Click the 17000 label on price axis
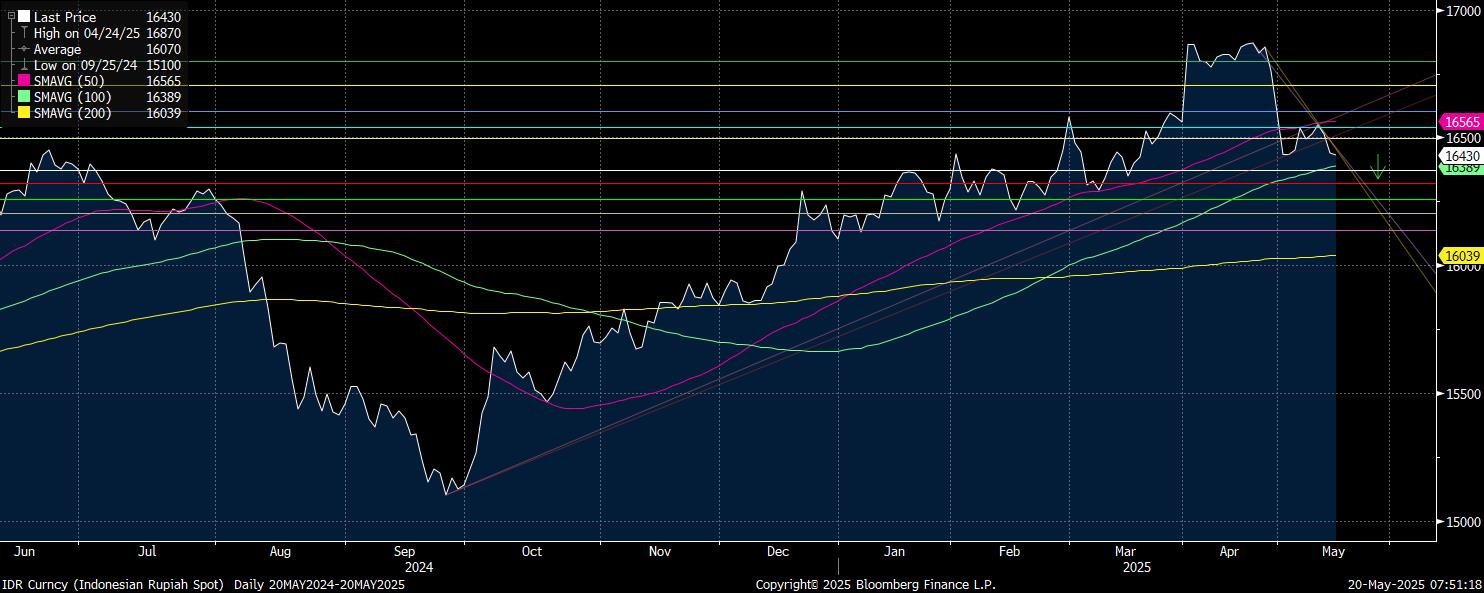This screenshot has height=593, width=1484. 1461,11
